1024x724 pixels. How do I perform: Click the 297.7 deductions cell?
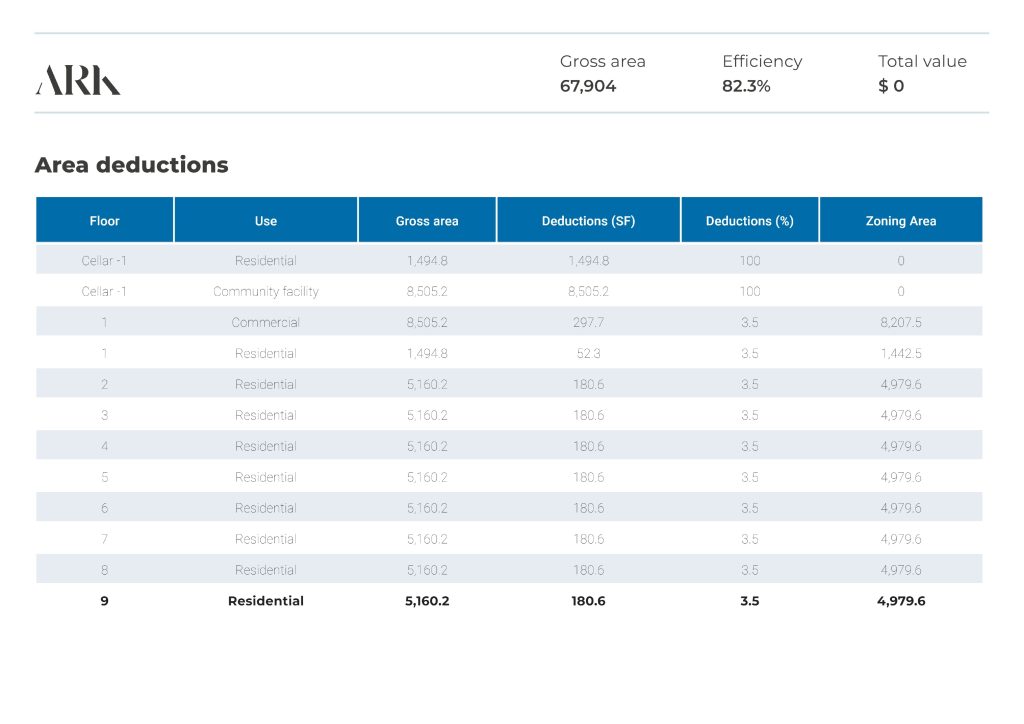588,323
